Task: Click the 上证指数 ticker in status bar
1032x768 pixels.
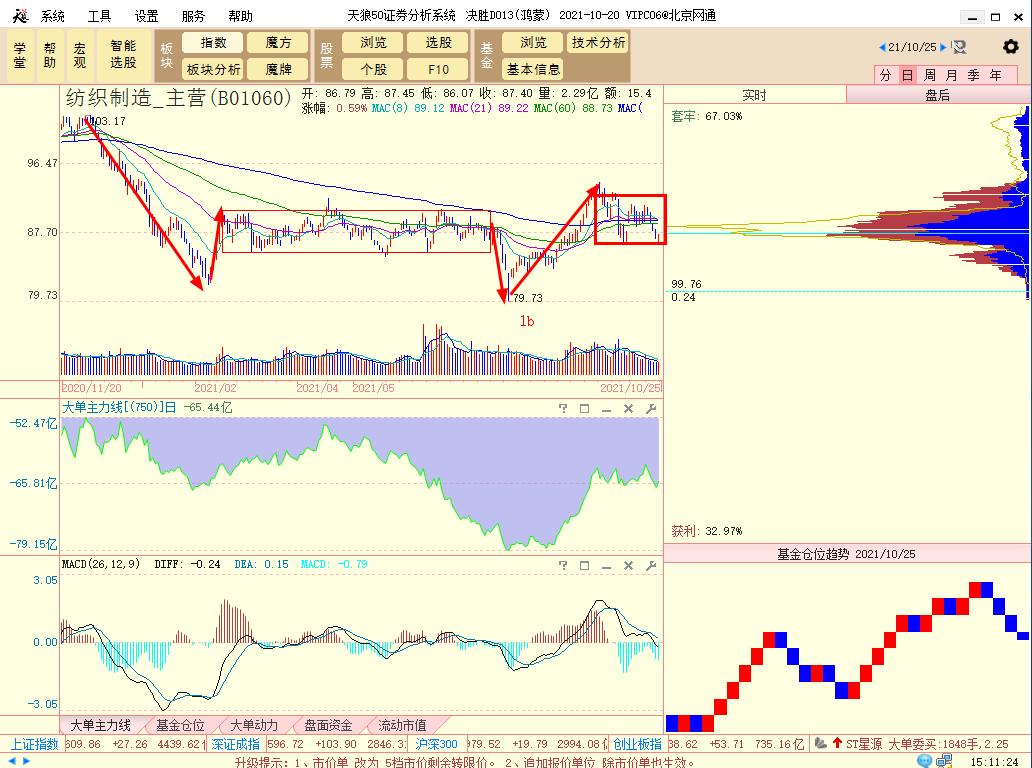Action: [x=34, y=744]
